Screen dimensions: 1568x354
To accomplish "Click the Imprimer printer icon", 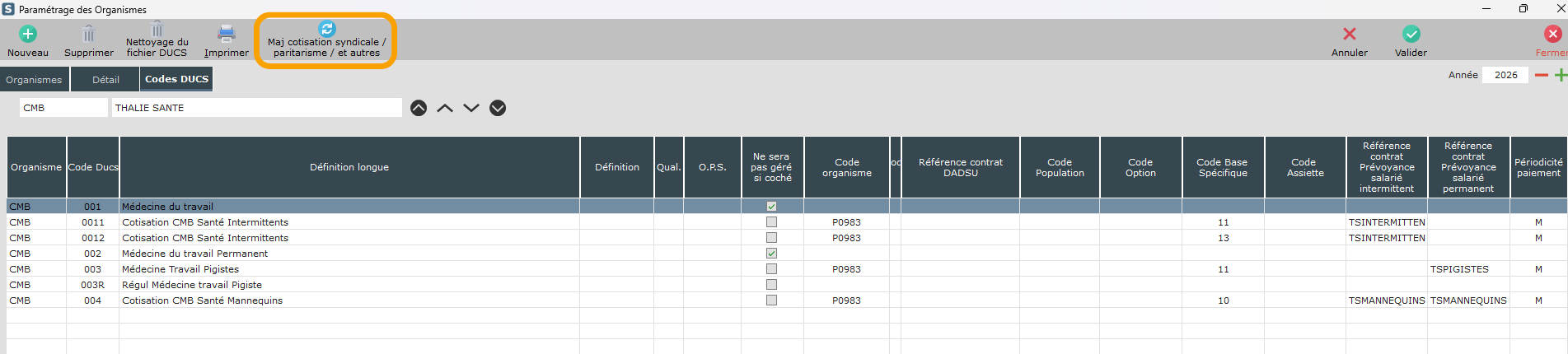I will pyautogui.click(x=226, y=34).
